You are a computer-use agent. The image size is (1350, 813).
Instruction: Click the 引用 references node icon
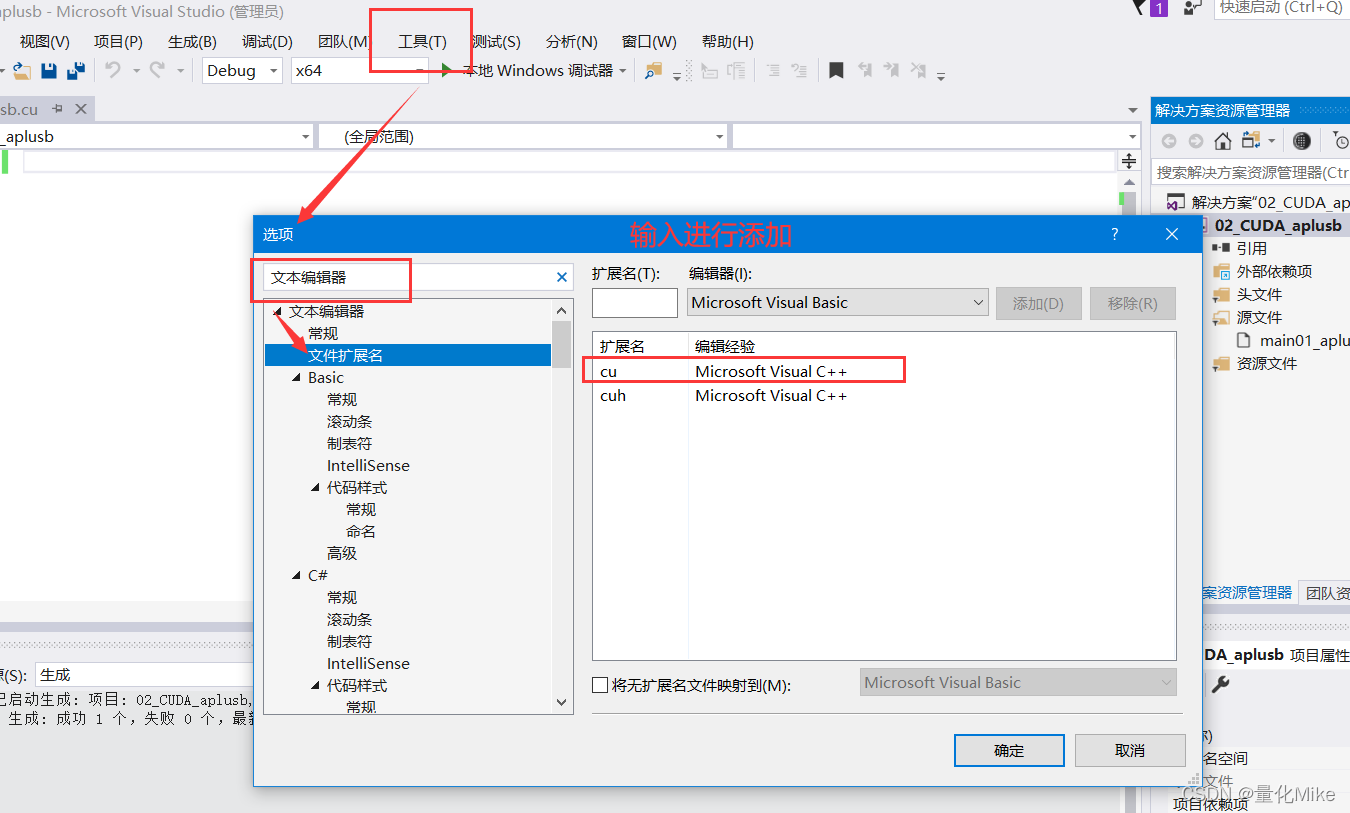1221,248
